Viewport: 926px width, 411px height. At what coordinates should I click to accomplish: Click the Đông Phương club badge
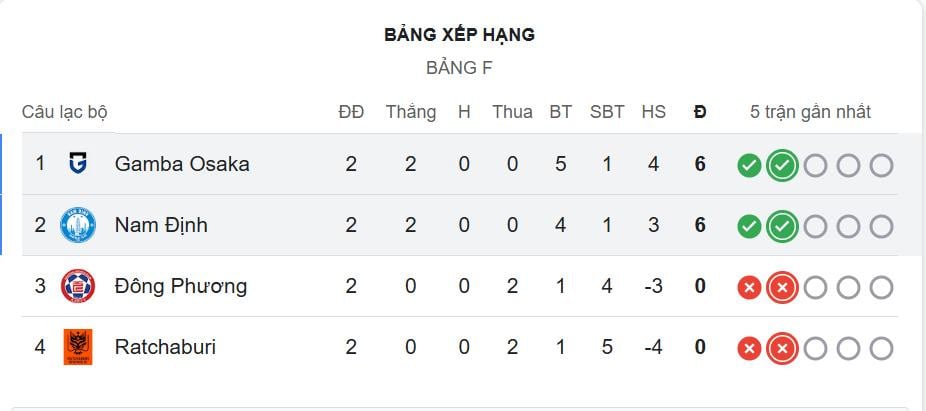pos(77,286)
